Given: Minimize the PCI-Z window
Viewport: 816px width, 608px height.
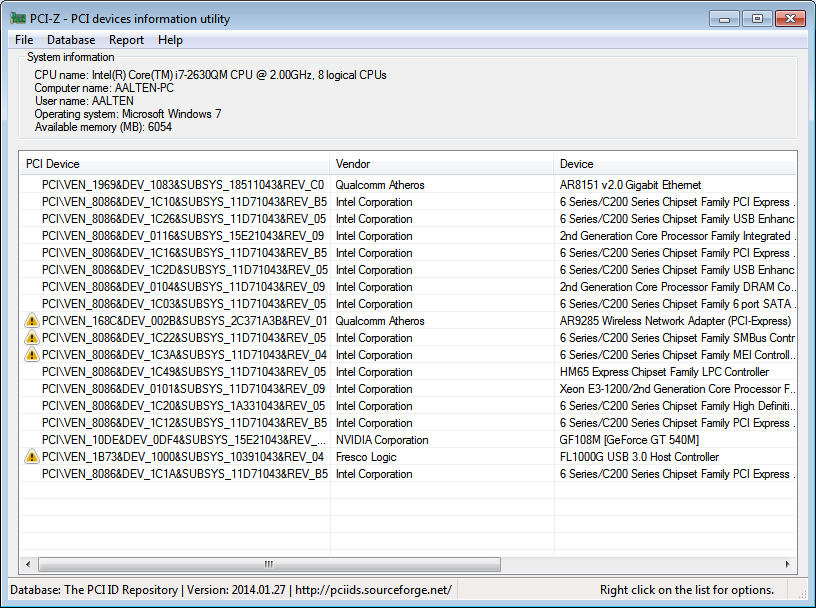Looking at the screenshot, I should click(x=724, y=19).
